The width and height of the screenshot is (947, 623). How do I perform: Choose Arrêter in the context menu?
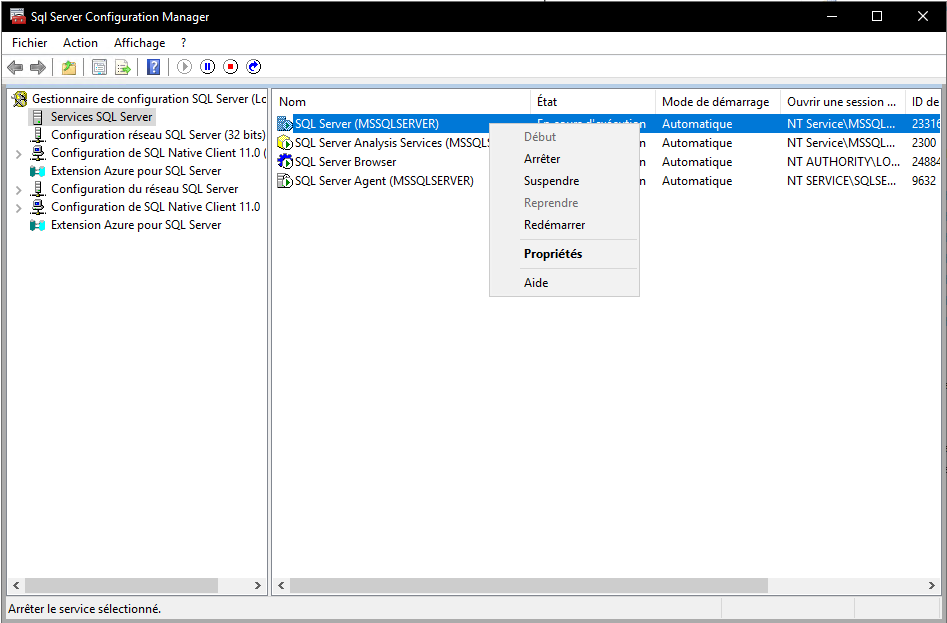click(564, 159)
